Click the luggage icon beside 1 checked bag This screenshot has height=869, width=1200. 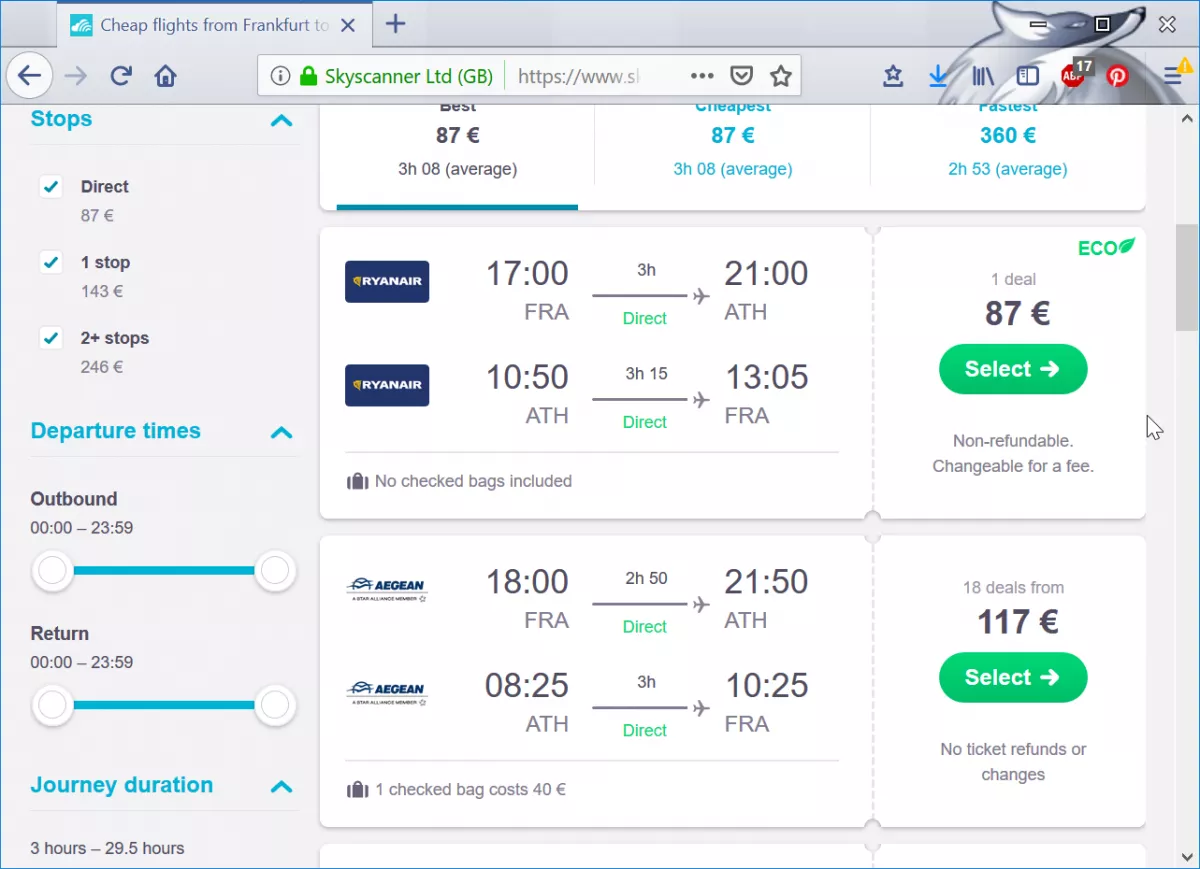357,790
